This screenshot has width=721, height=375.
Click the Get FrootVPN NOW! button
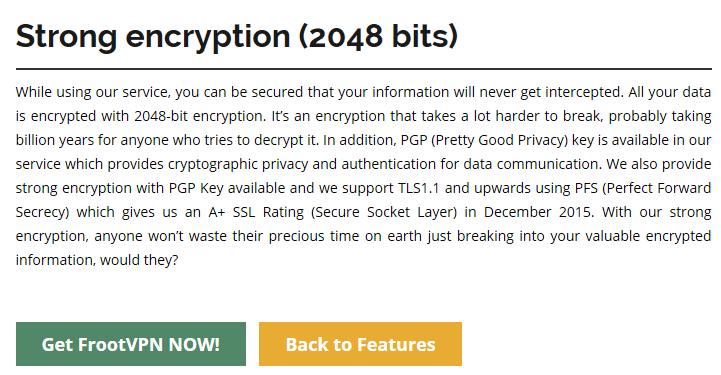(131, 344)
